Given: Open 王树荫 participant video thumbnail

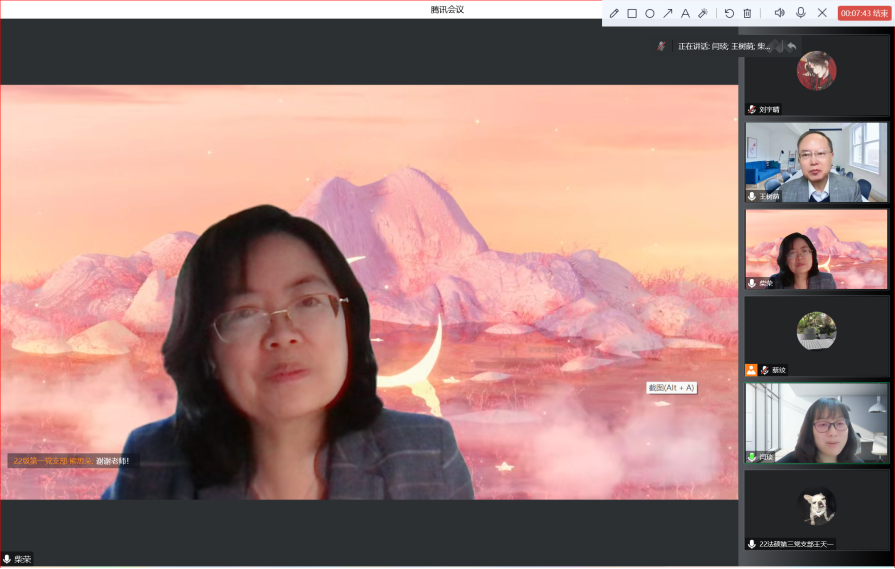Looking at the screenshot, I should pyautogui.click(x=816, y=162).
